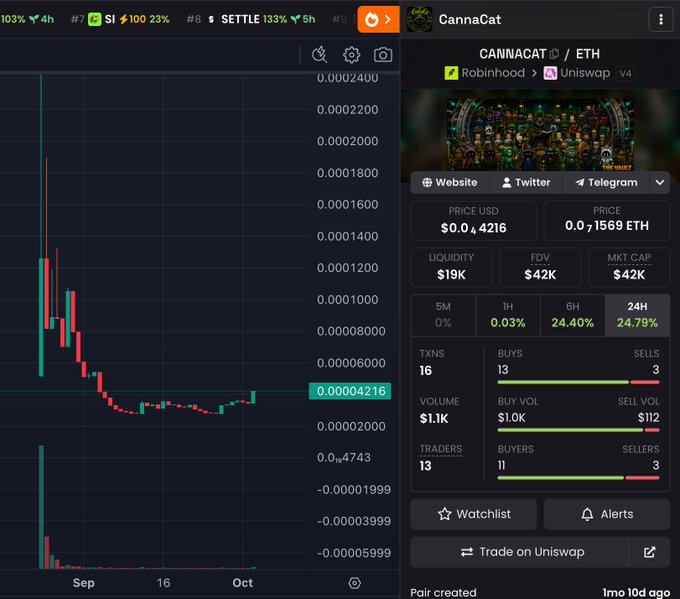Click the TRADERS label
Image resolution: width=680 pixels, height=599 pixels.
point(441,449)
